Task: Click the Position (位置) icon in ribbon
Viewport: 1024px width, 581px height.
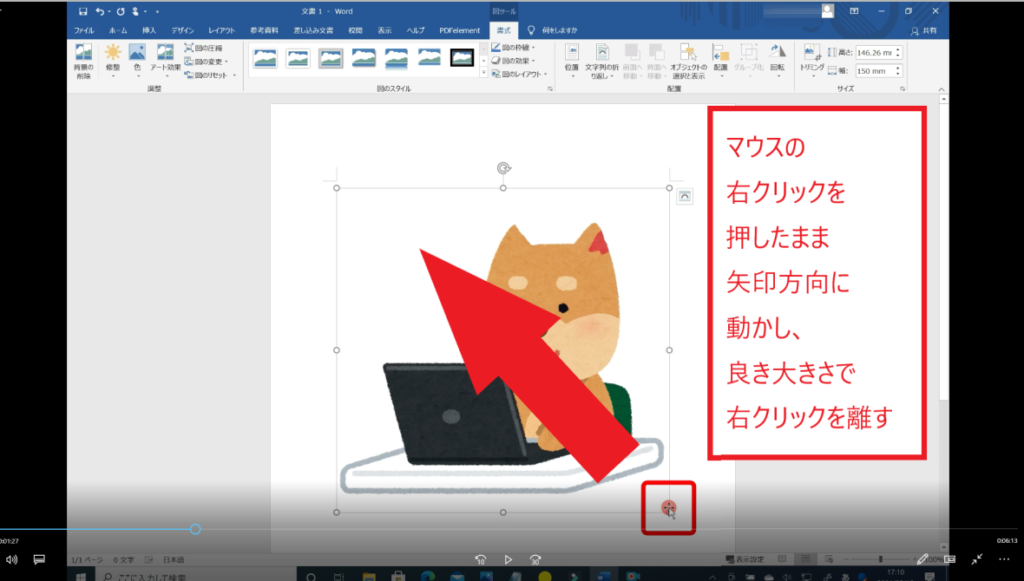Action: click(571, 54)
